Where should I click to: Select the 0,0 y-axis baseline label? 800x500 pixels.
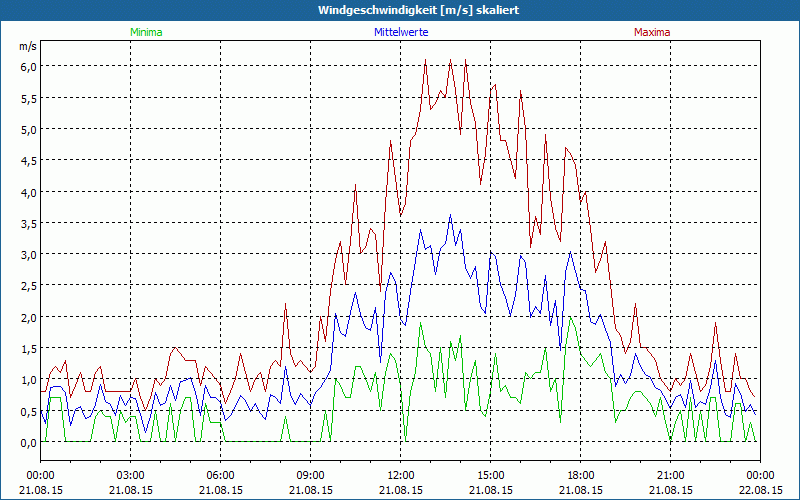(28, 442)
